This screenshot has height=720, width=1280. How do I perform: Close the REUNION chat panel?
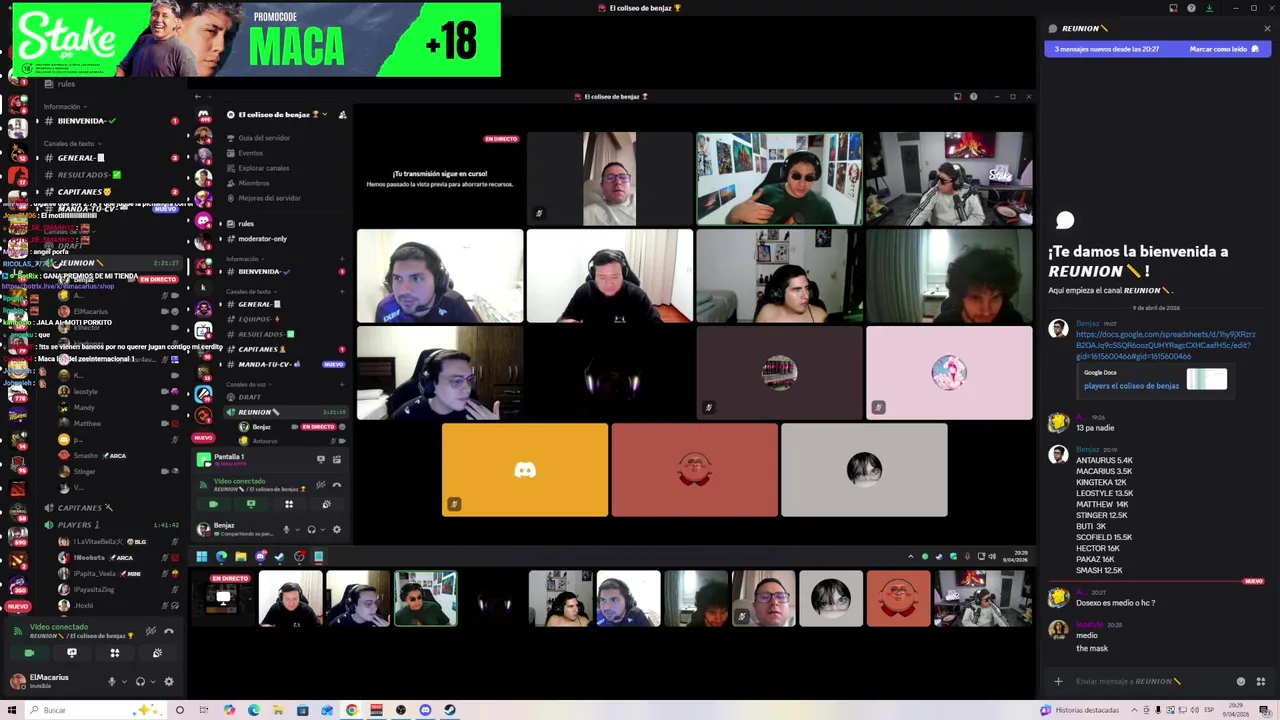coord(1267,28)
